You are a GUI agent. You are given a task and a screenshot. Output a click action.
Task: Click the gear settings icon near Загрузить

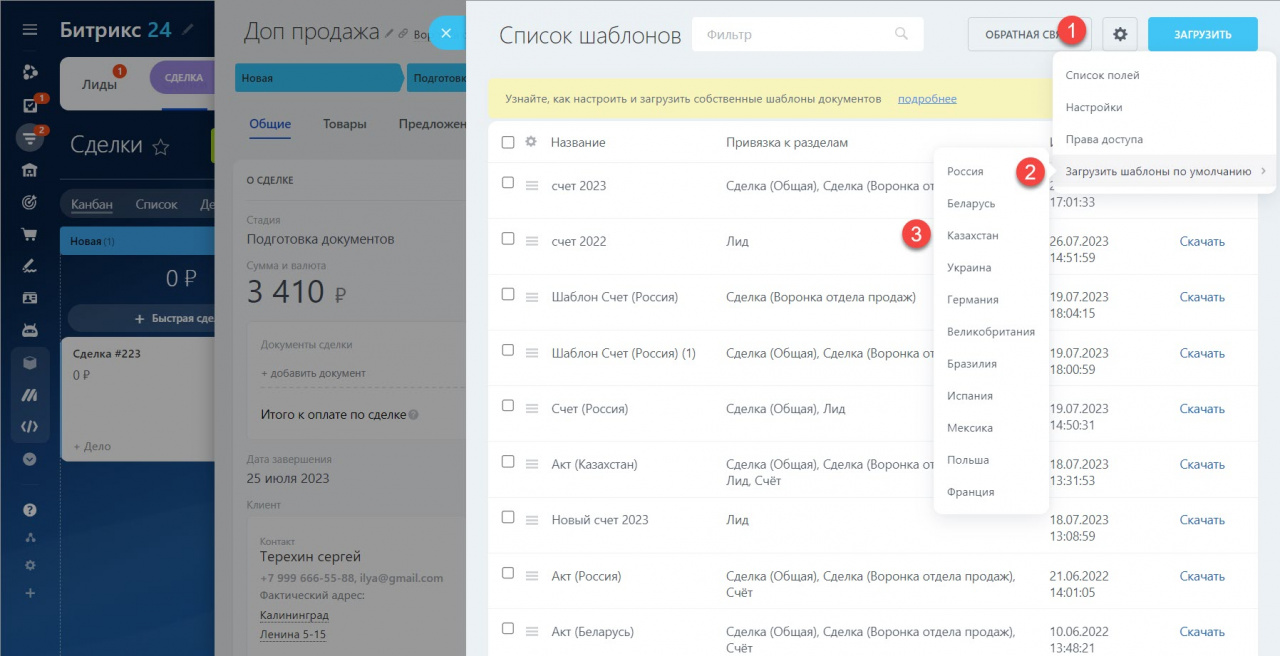(1120, 34)
